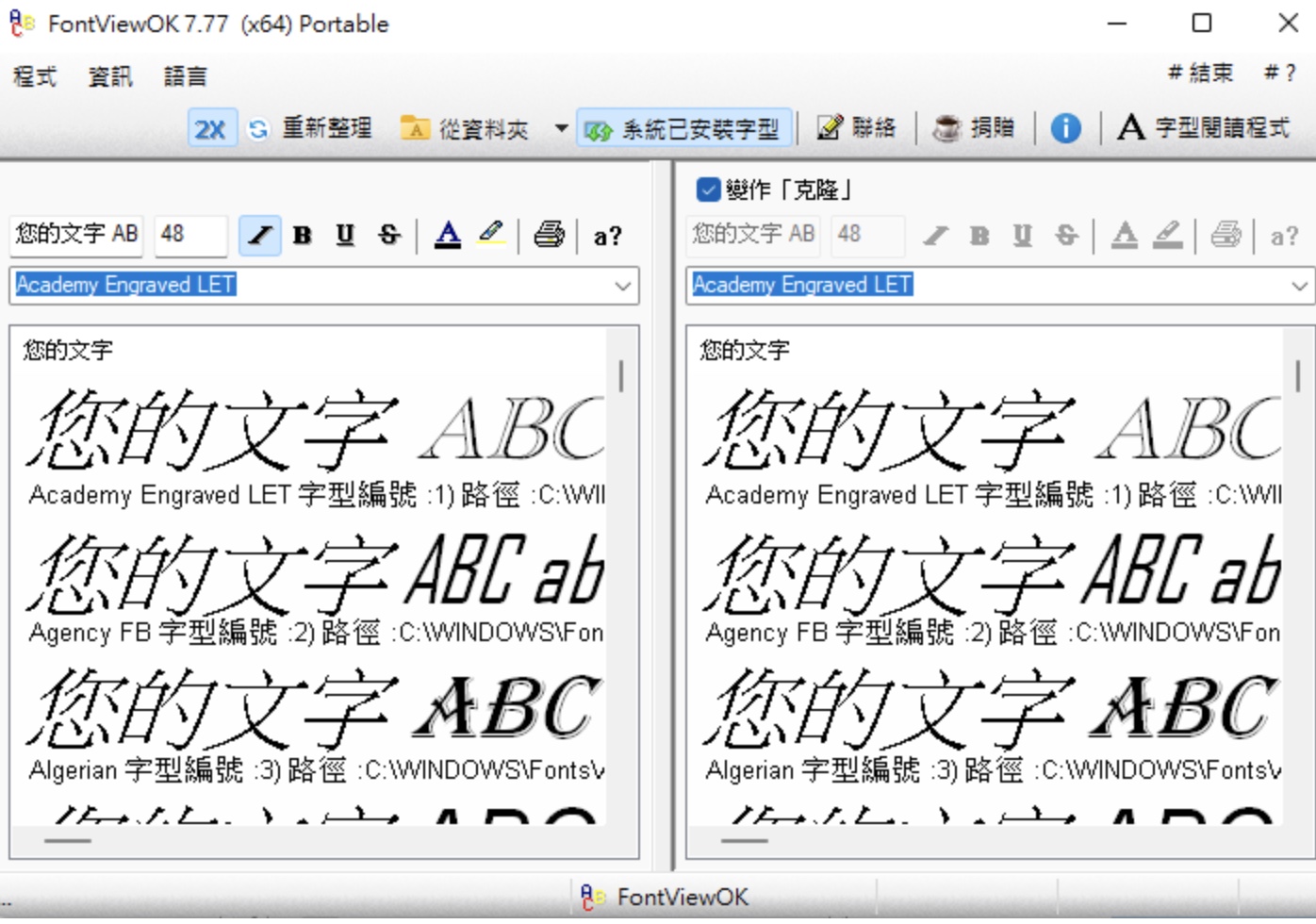The width and height of the screenshot is (1316, 924).
Task: Open the 語言 menu
Action: [x=185, y=76]
